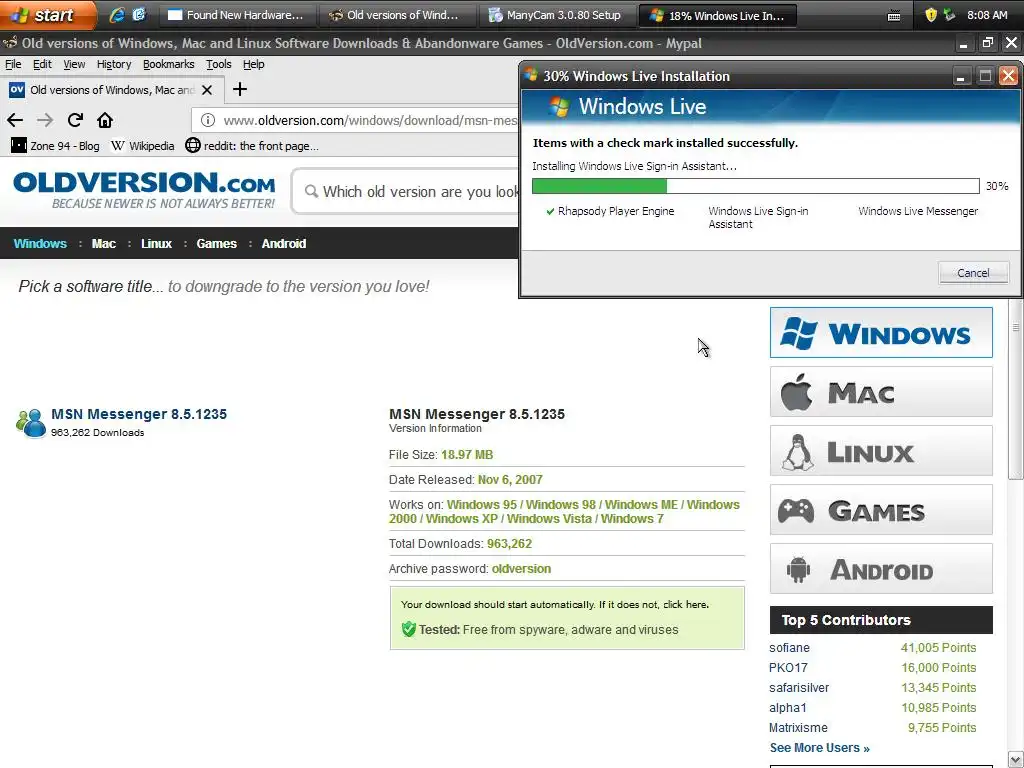This screenshot has height=768, width=1024.
Task: Open the Edit menu
Action: point(42,64)
